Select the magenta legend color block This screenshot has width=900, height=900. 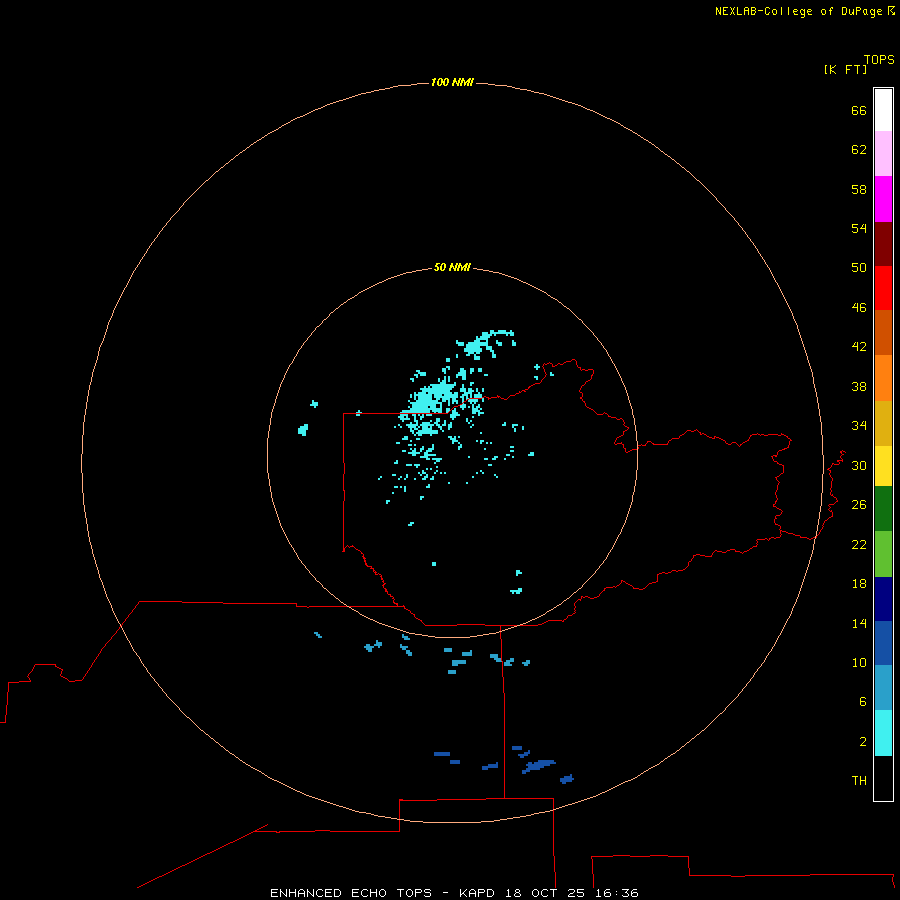tap(883, 199)
